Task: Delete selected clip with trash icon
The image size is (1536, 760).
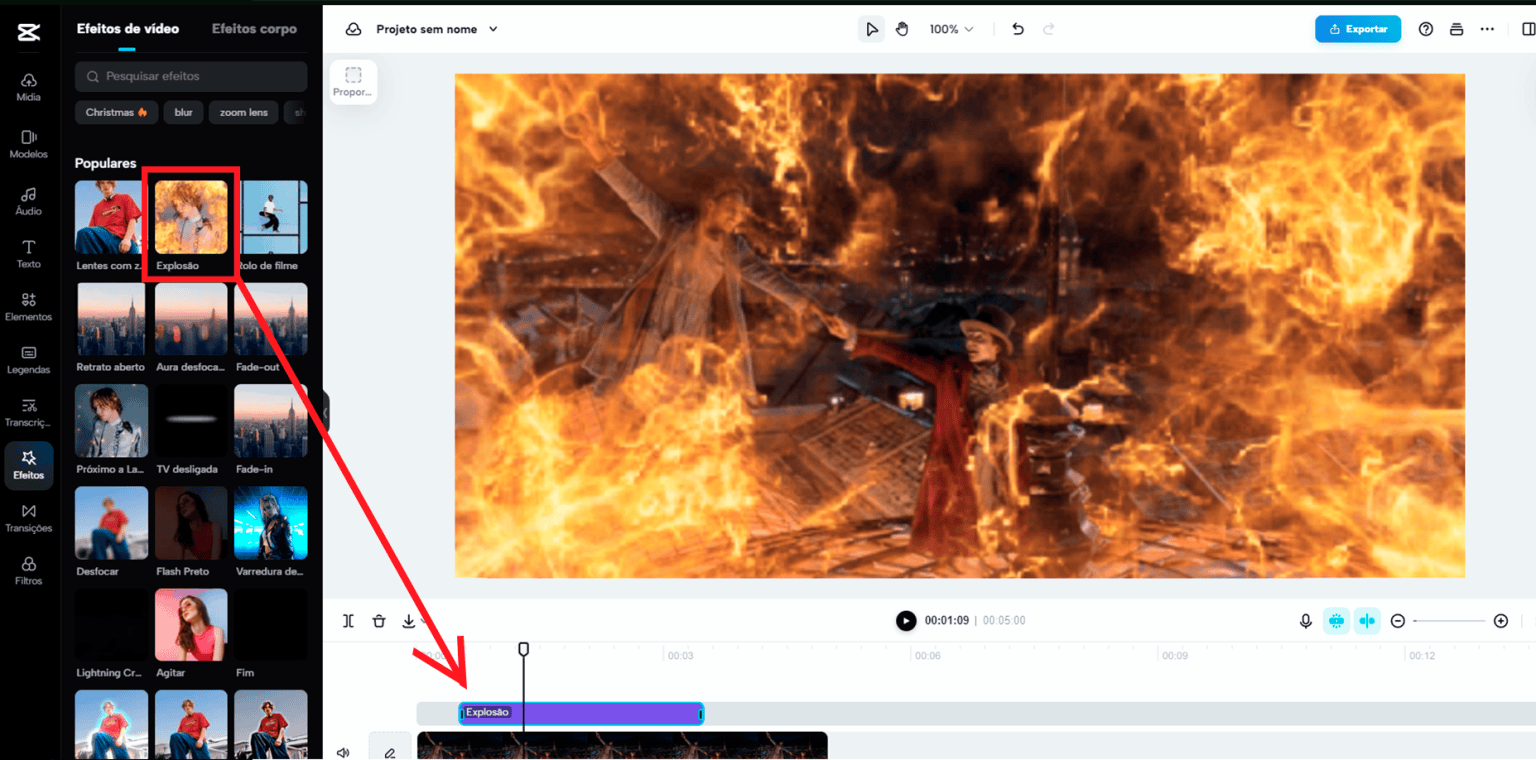Action: [378, 621]
